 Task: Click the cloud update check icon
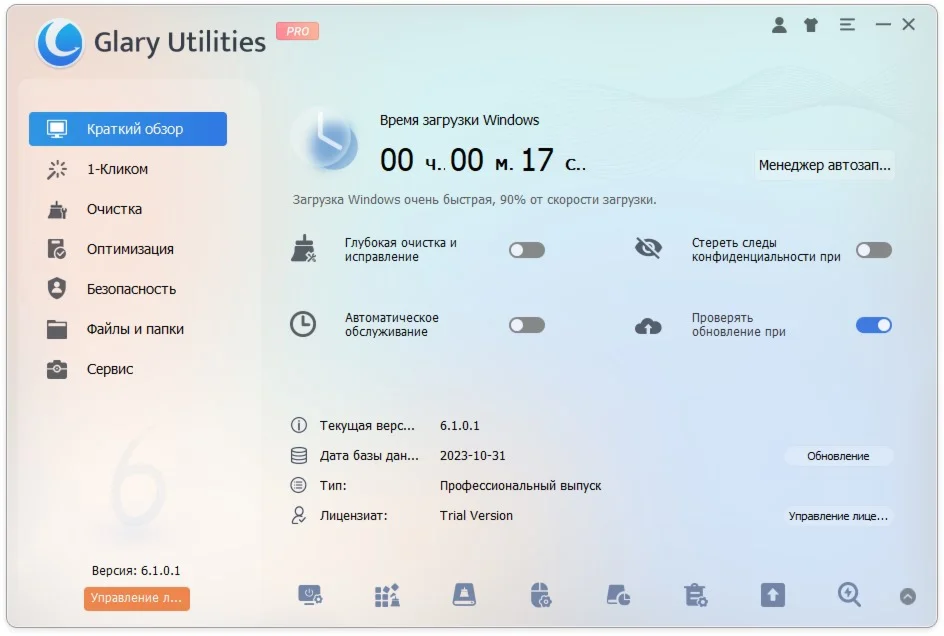(648, 326)
